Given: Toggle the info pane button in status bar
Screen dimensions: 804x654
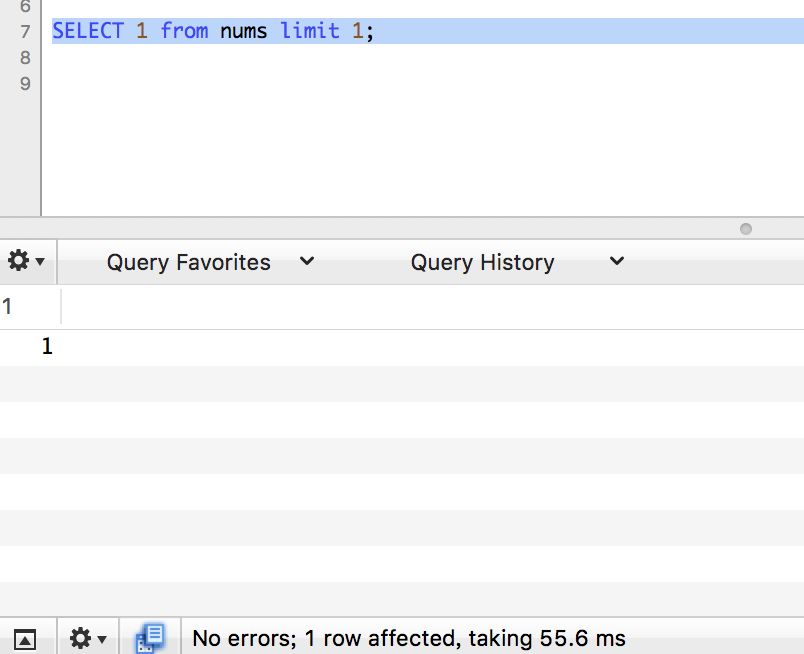Looking at the screenshot, I should click(25, 638).
